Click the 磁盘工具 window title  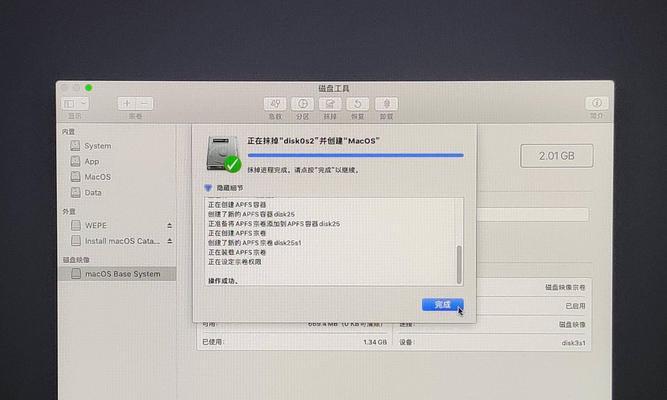coord(334,89)
